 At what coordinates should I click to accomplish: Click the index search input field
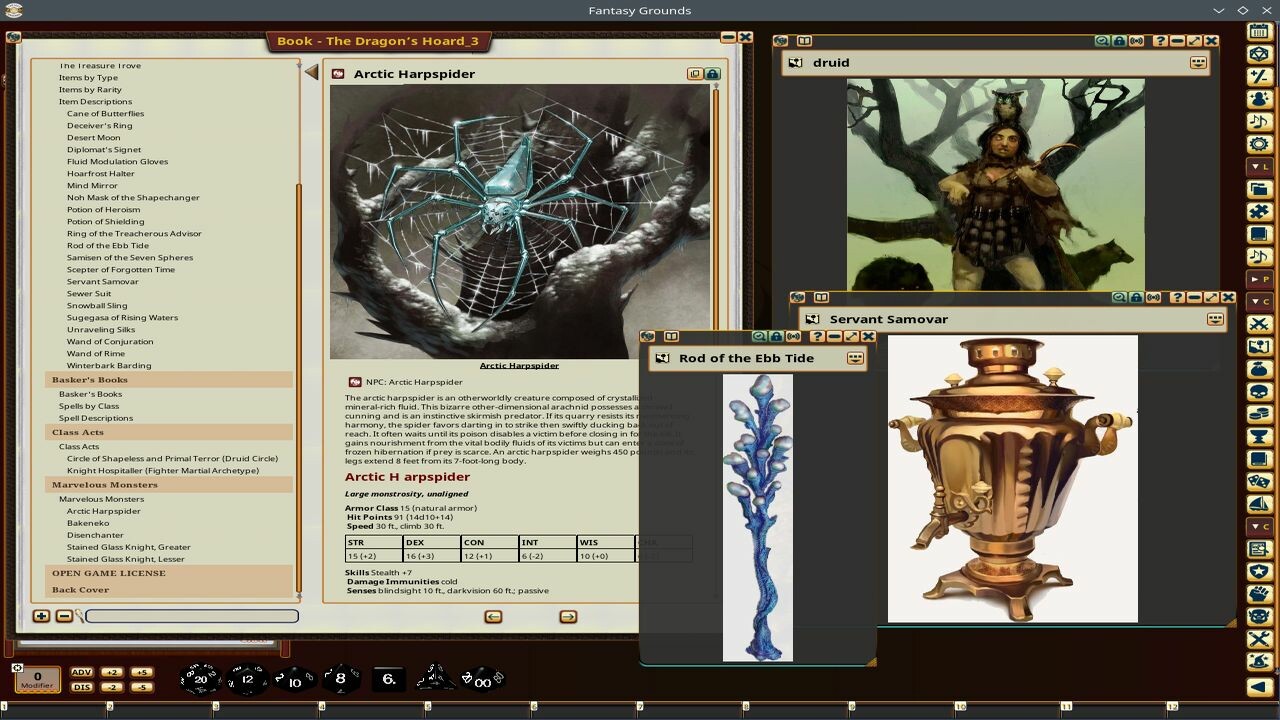click(192, 616)
